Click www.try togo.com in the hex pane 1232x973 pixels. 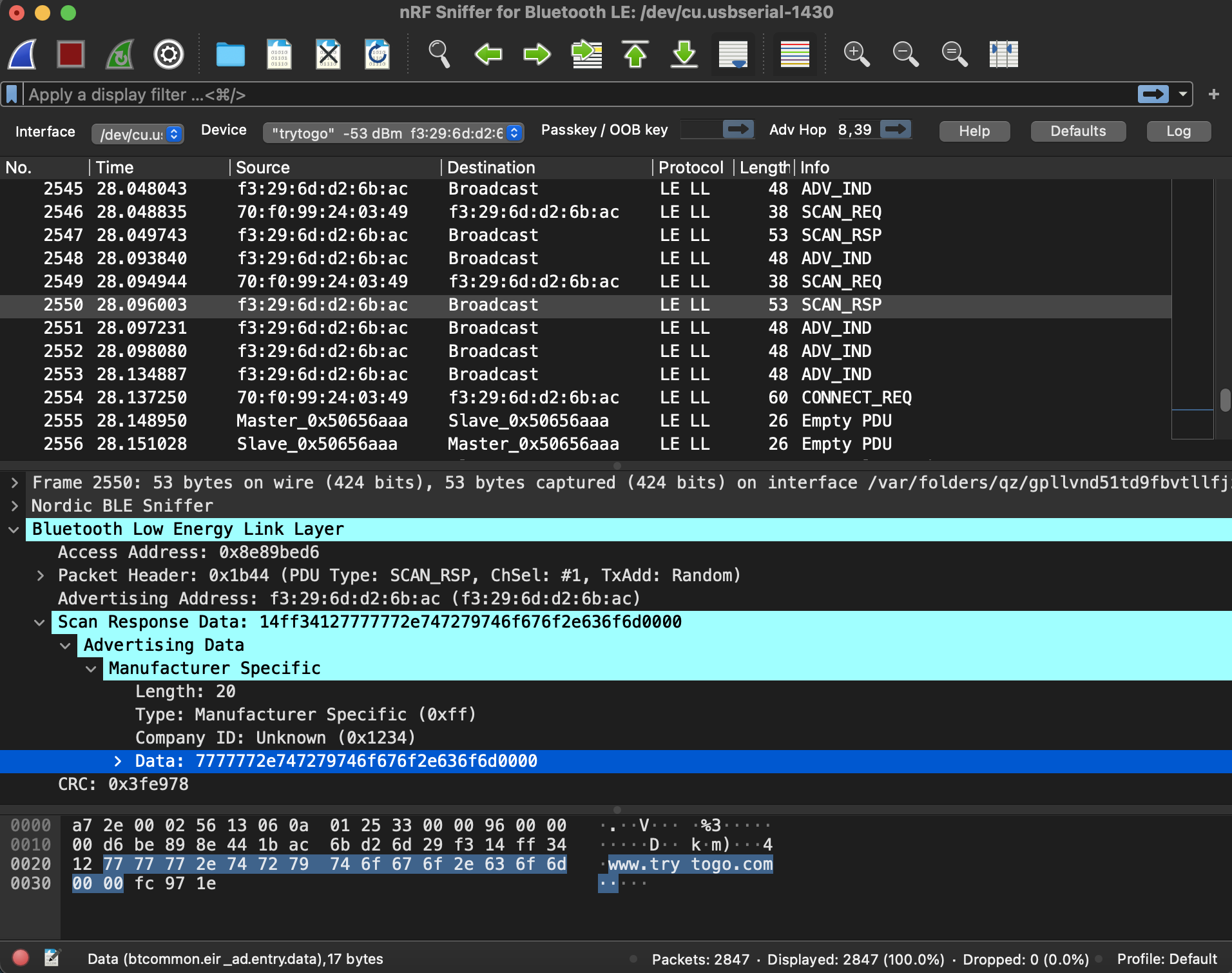coord(690,864)
